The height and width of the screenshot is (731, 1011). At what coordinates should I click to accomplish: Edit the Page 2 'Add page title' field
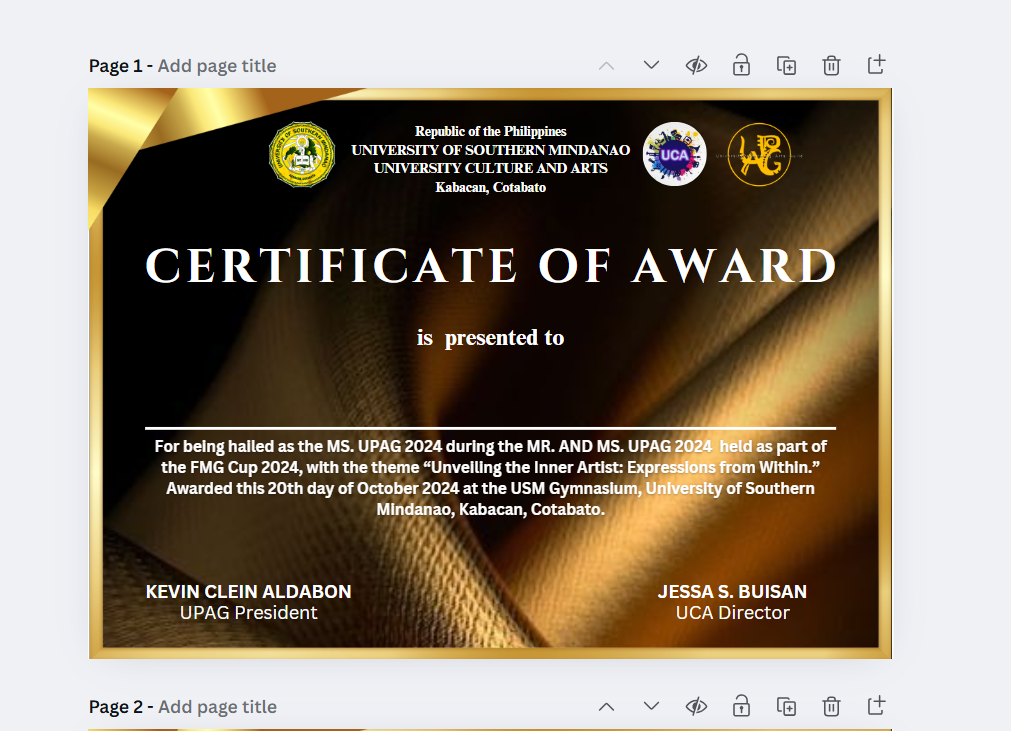point(217,707)
